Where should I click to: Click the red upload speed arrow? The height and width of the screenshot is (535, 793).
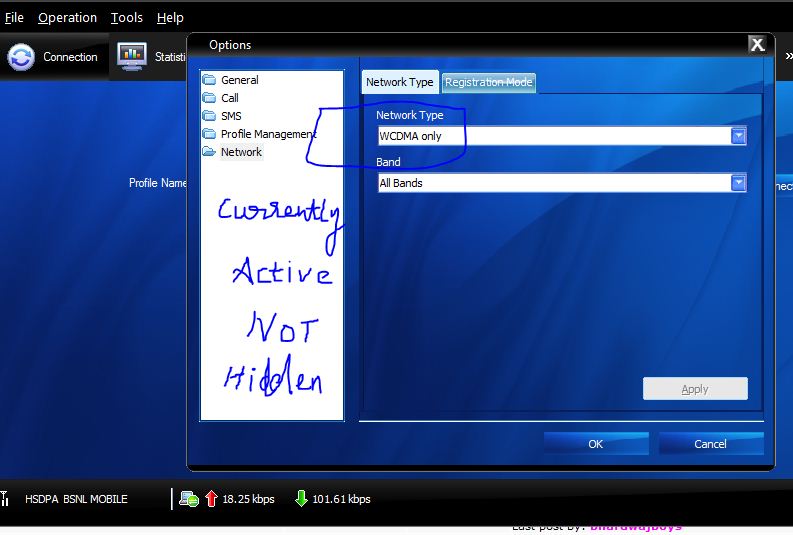(x=211, y=498)
